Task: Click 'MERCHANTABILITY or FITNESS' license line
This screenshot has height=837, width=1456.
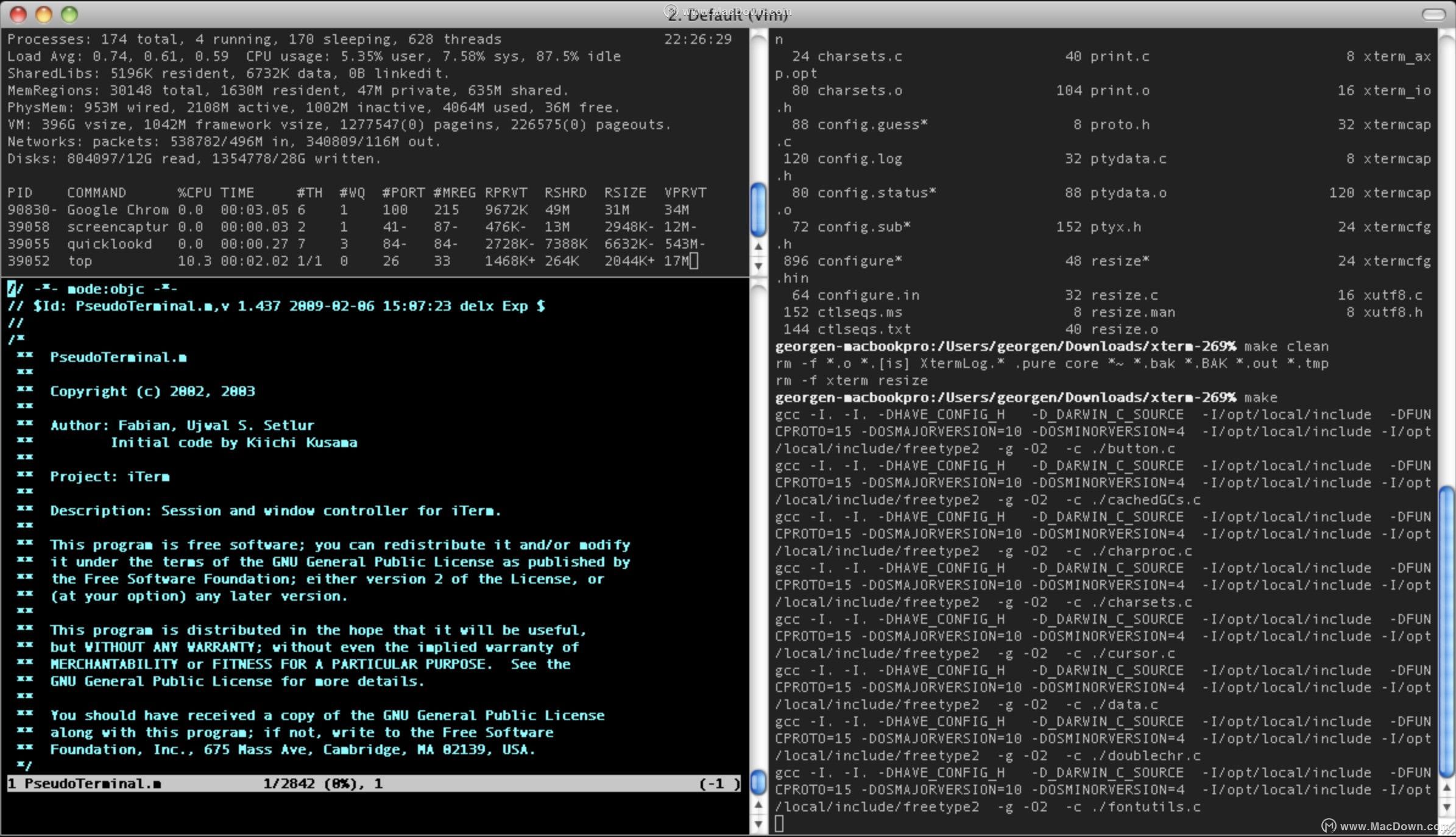Action: 310,664
